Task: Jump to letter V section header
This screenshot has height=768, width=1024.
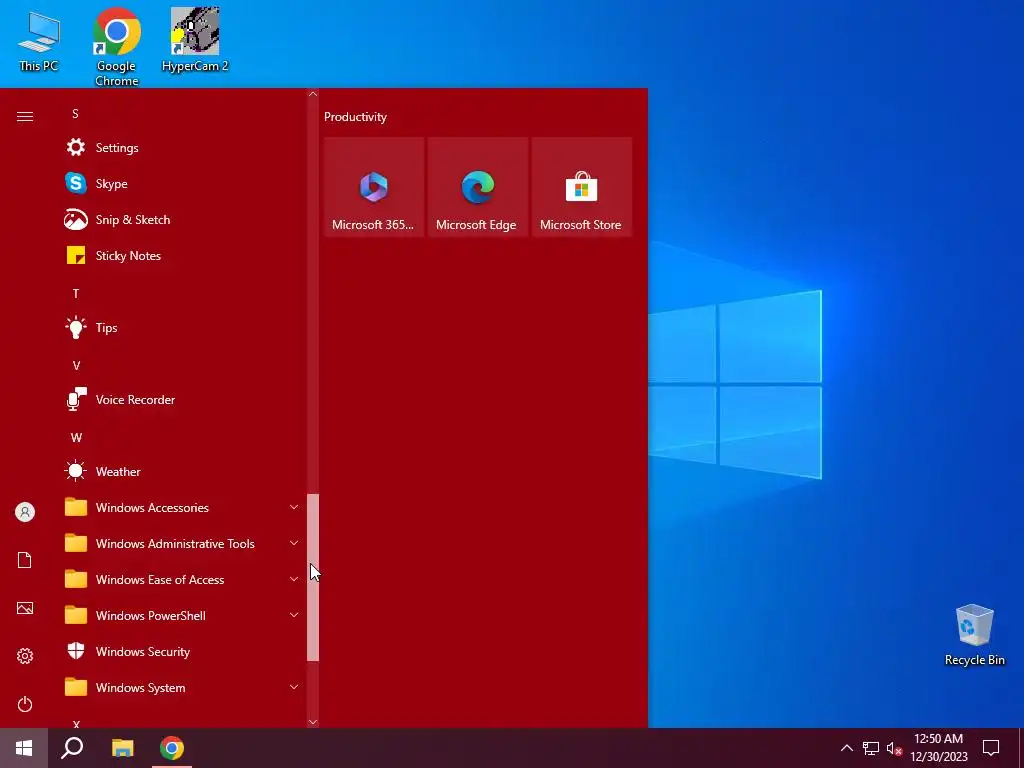Action: (76, 365)
